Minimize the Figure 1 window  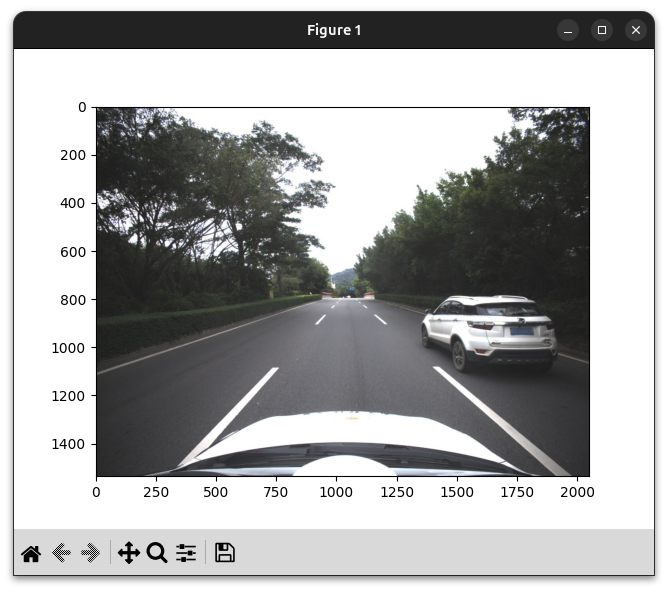pyautogui.click(x=568, y=30)
